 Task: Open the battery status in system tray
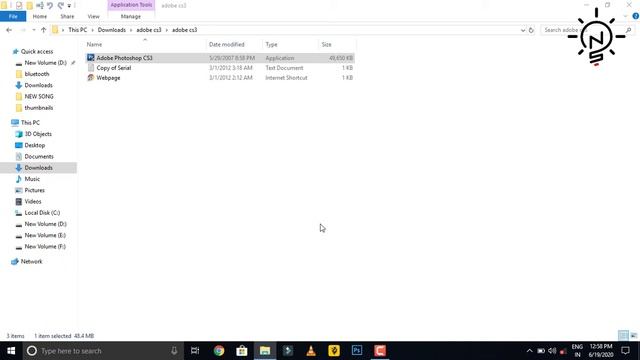541,351
